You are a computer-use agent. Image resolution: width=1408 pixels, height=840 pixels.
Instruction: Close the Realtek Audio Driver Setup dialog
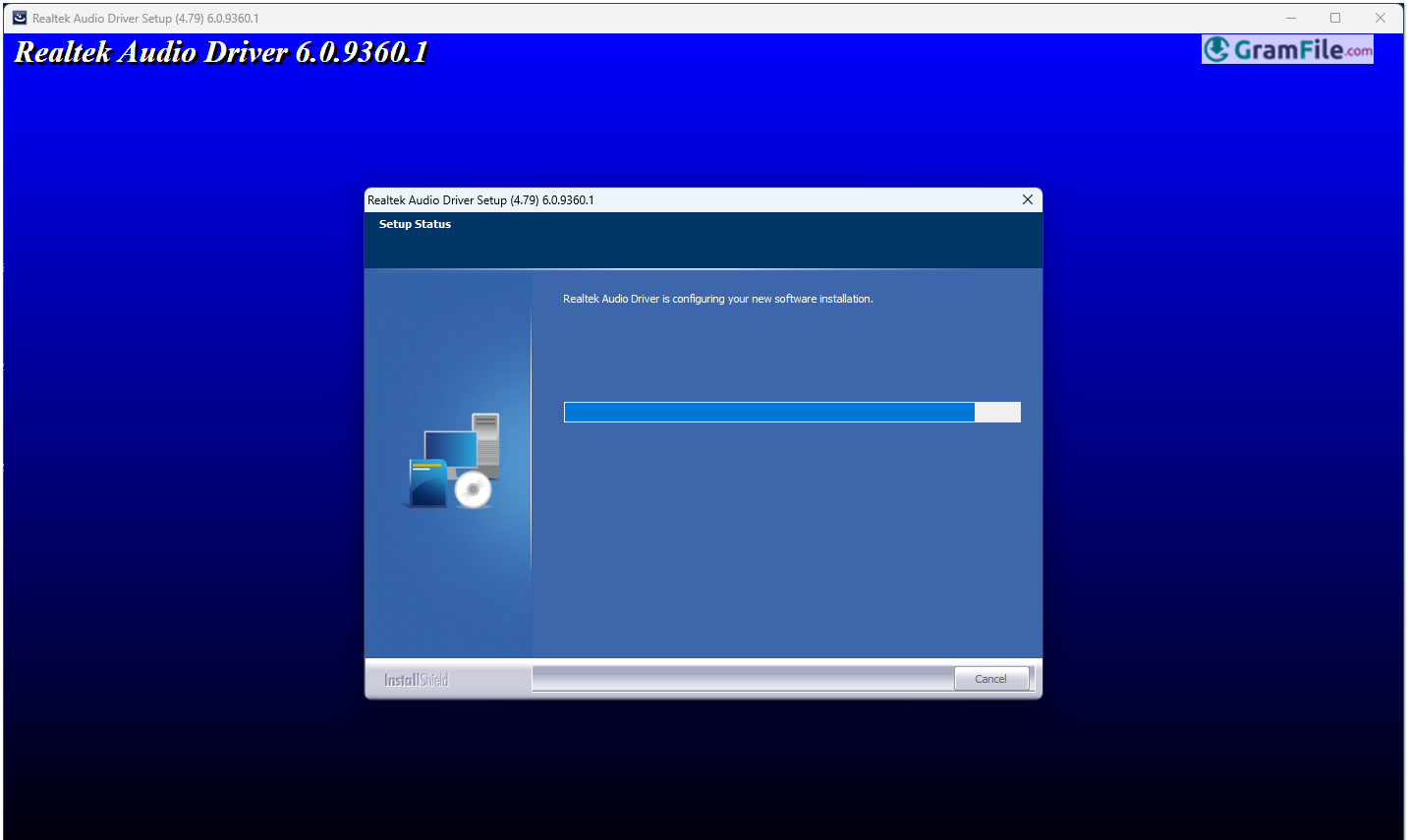pyautogui.click(x=1028, y=199)
